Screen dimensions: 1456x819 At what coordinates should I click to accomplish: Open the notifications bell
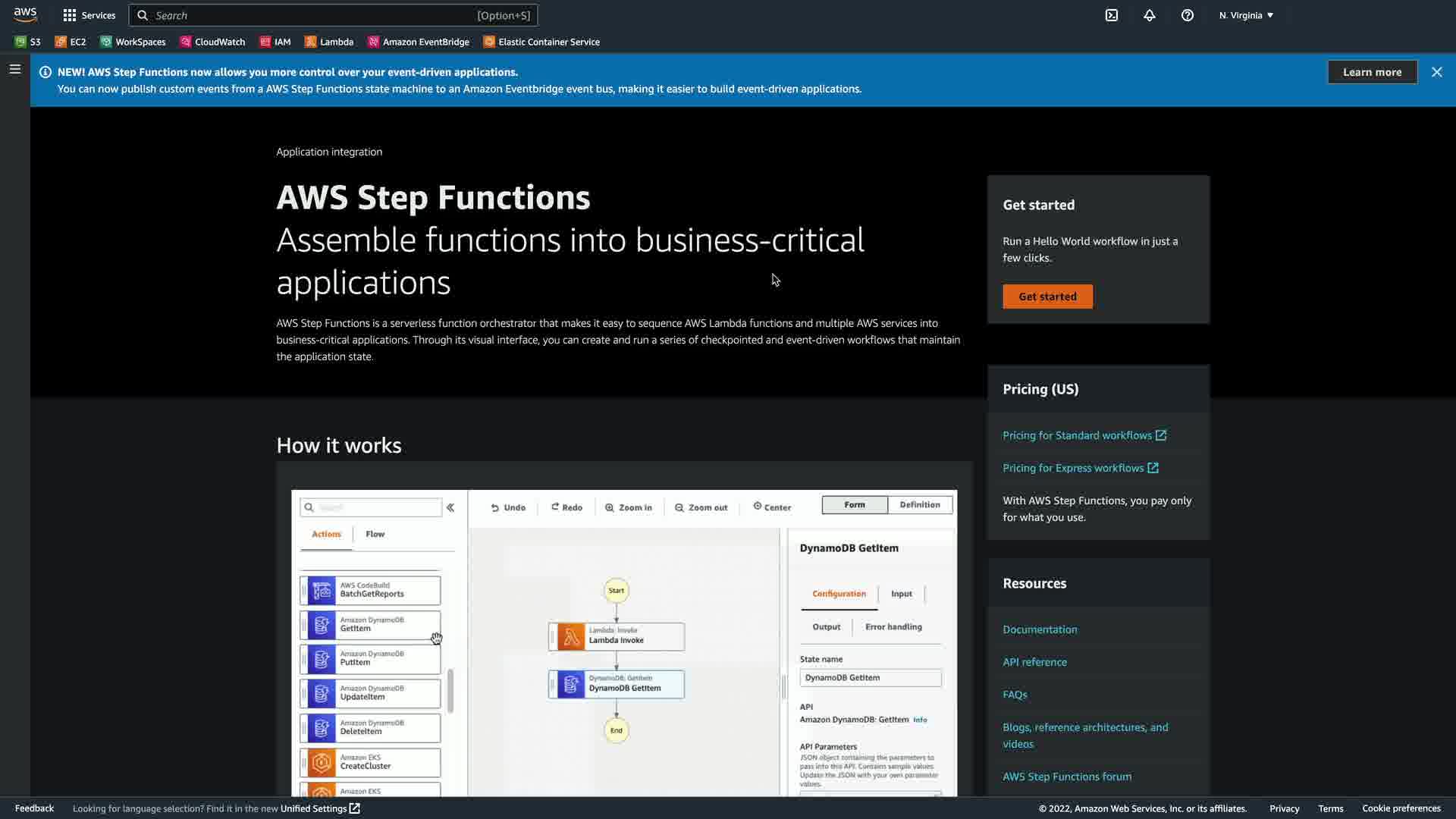tap(1149, 15)
